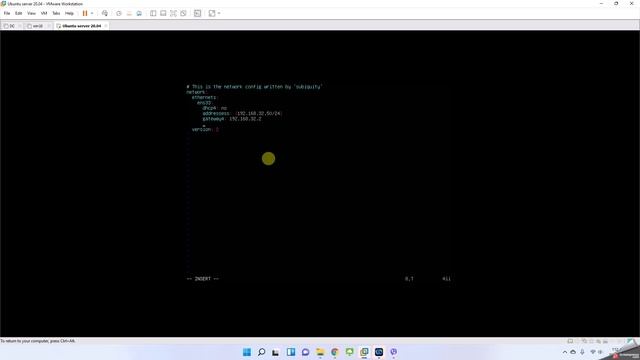Click the '-- INSERT --' mode indicator
This screenshot has width=640, height=360.
203,279
